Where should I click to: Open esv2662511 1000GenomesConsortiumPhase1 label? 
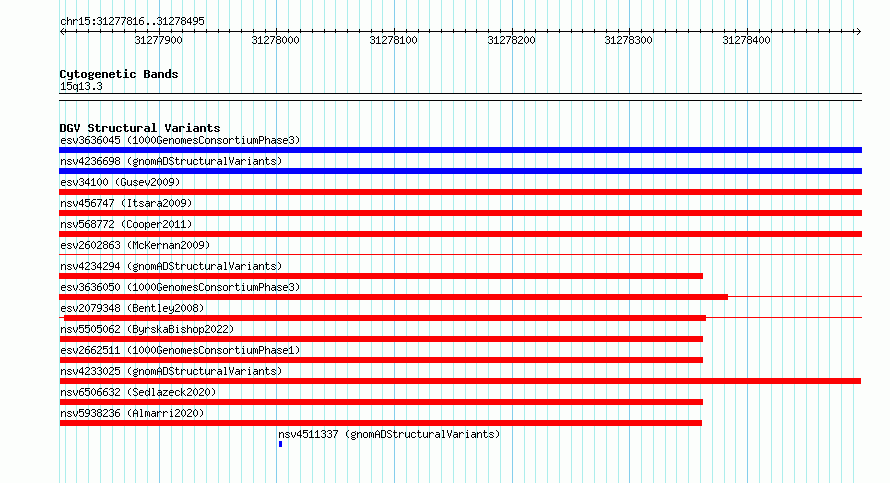[x=180, y=350]
